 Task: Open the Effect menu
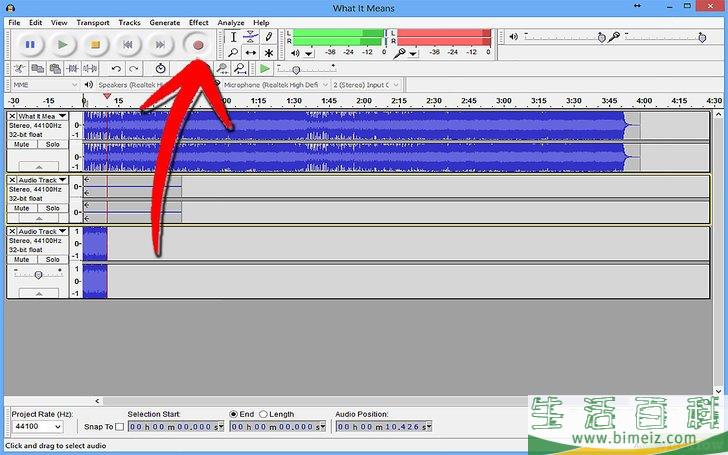tap(199, 22)
